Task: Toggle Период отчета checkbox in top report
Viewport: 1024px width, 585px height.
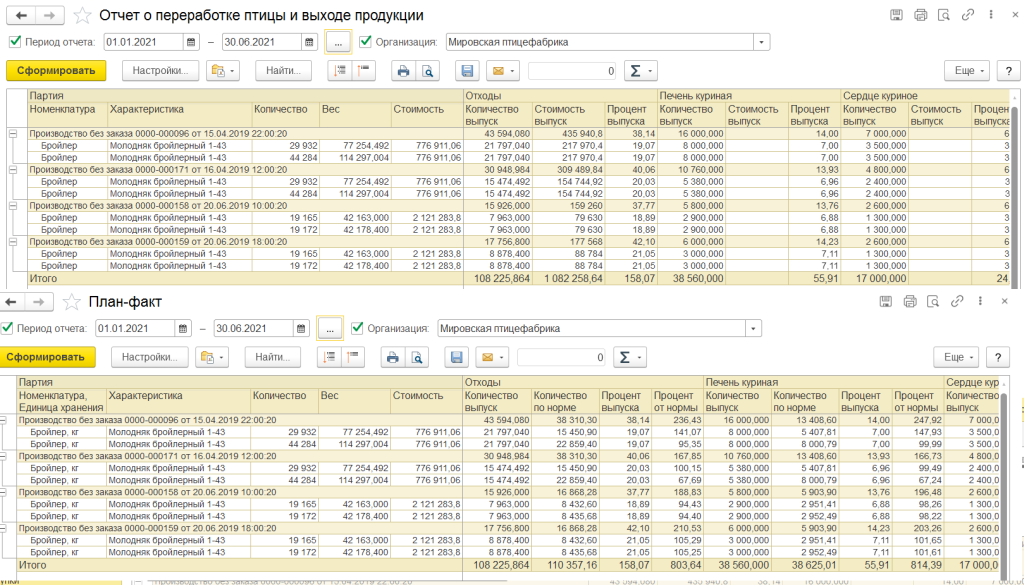Action: tap(14, 42)
